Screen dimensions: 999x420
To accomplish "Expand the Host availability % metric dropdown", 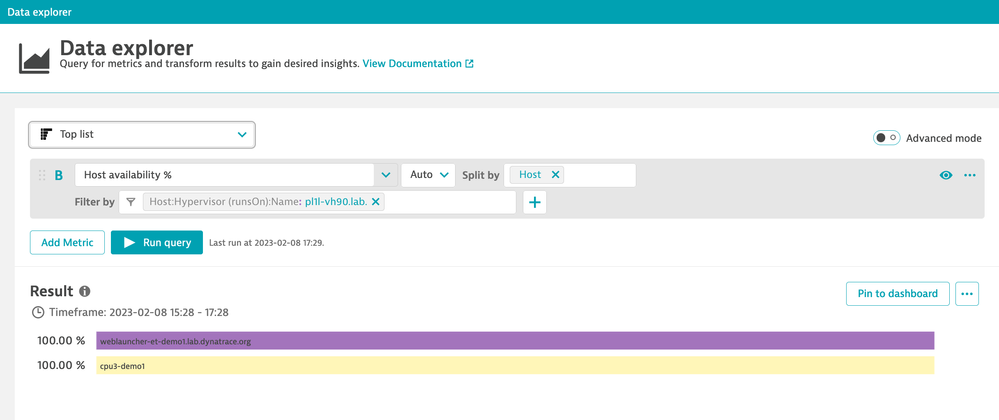I will 386,175.
